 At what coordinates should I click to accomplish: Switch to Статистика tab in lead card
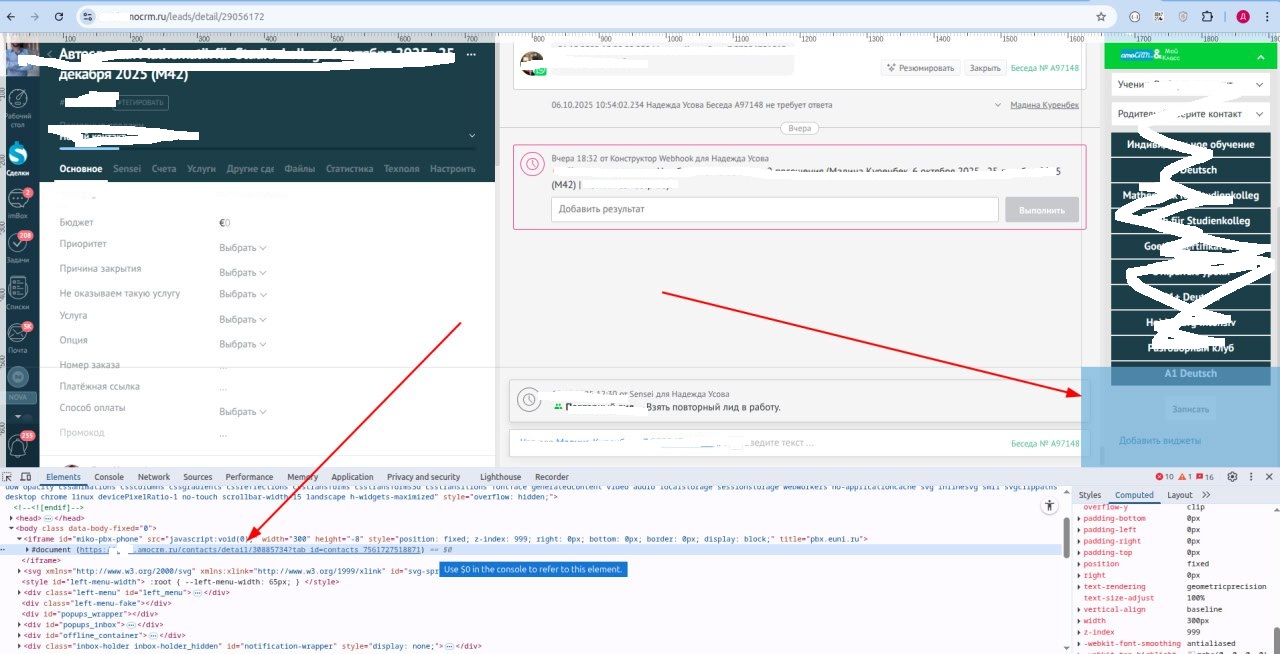click(349, 169)
